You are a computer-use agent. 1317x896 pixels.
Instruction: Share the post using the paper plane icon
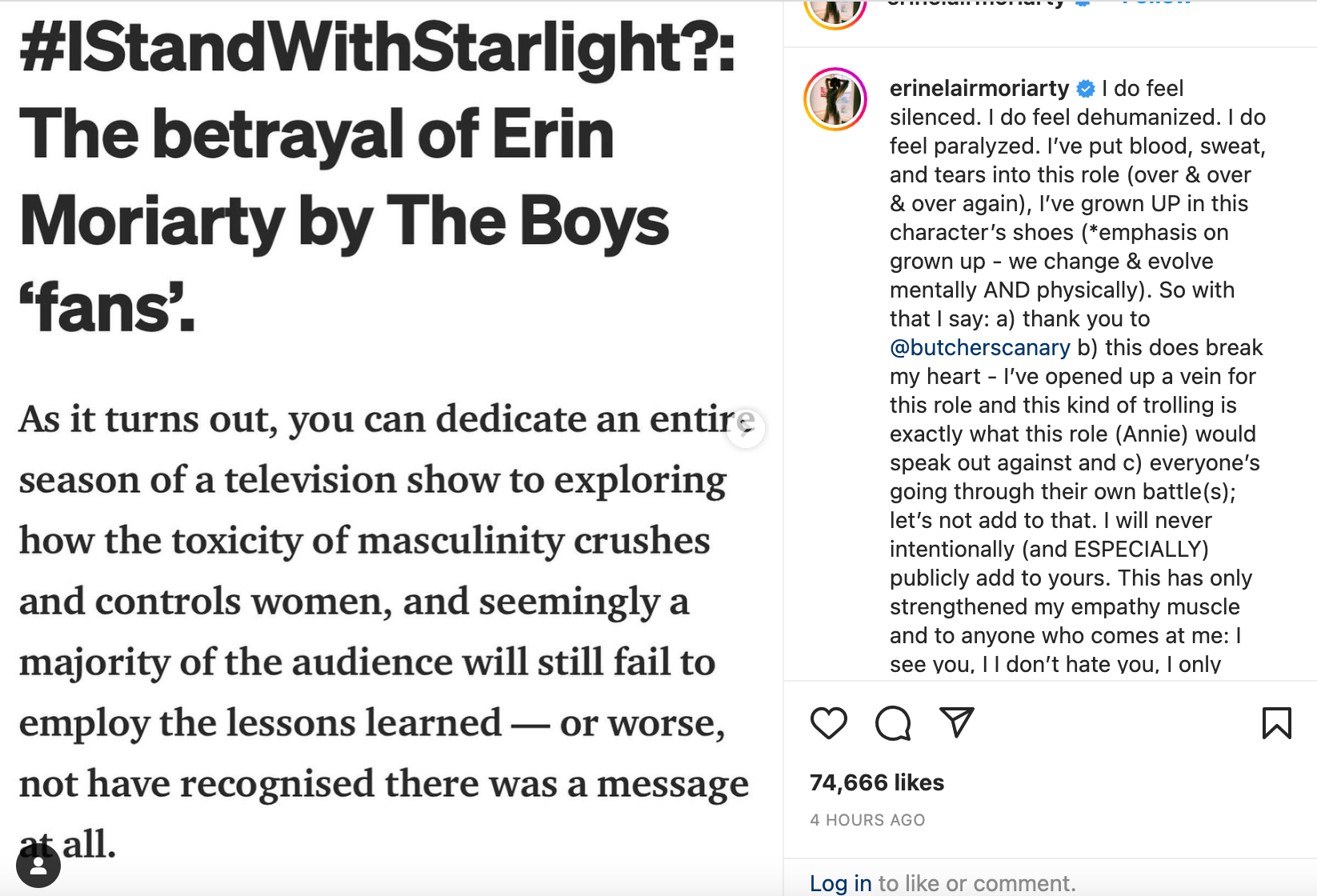point(956,723)
